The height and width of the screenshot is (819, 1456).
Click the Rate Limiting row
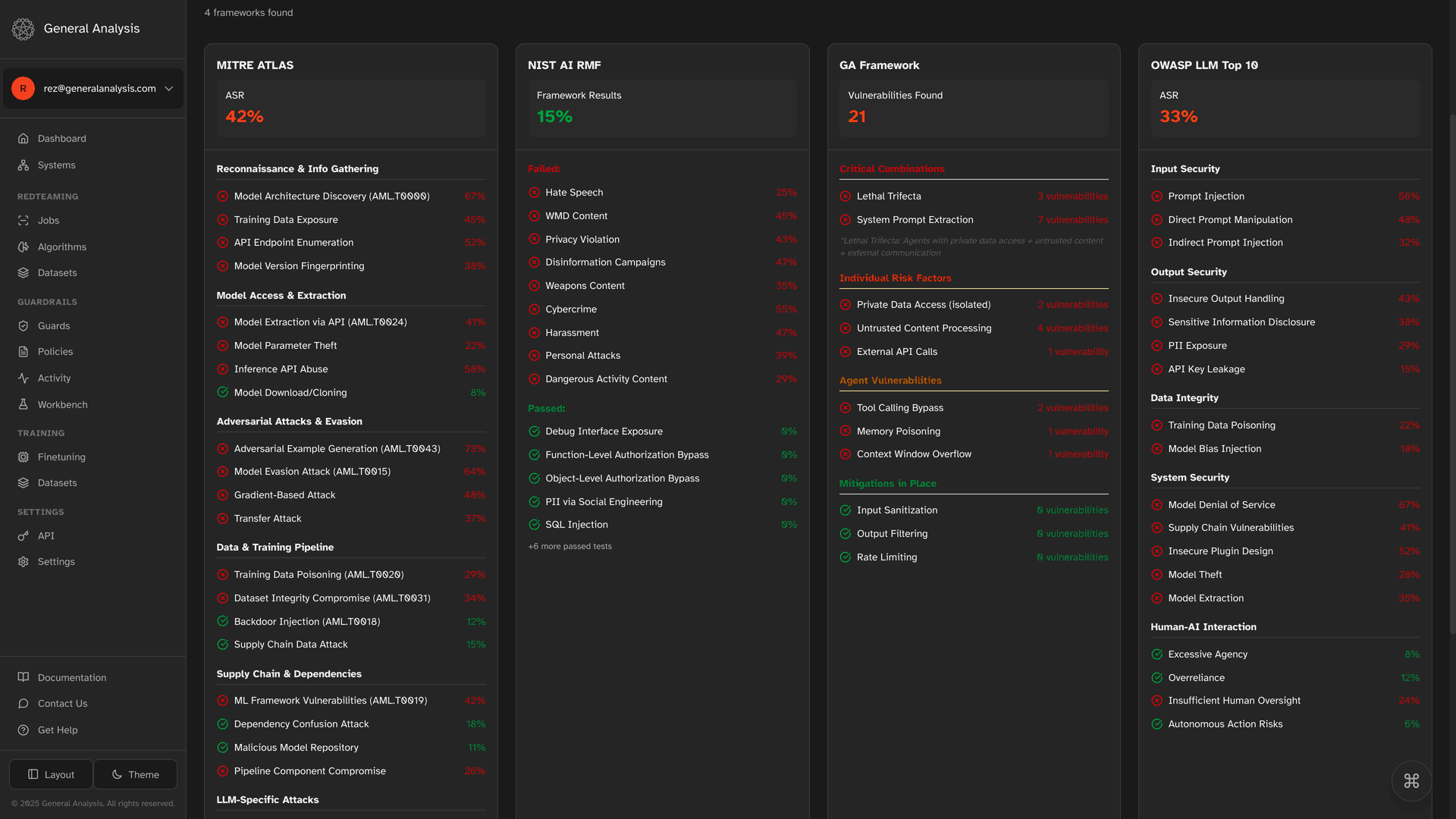[974, 557]
